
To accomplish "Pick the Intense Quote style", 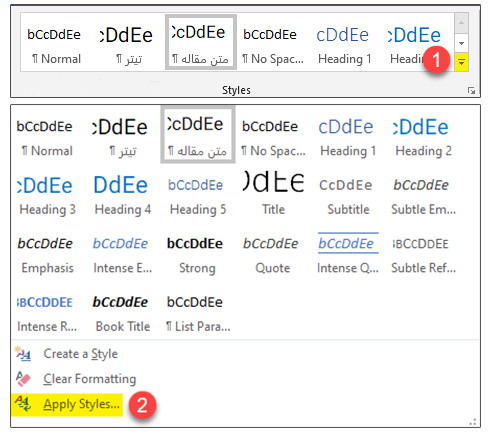I will pos(348,255).
